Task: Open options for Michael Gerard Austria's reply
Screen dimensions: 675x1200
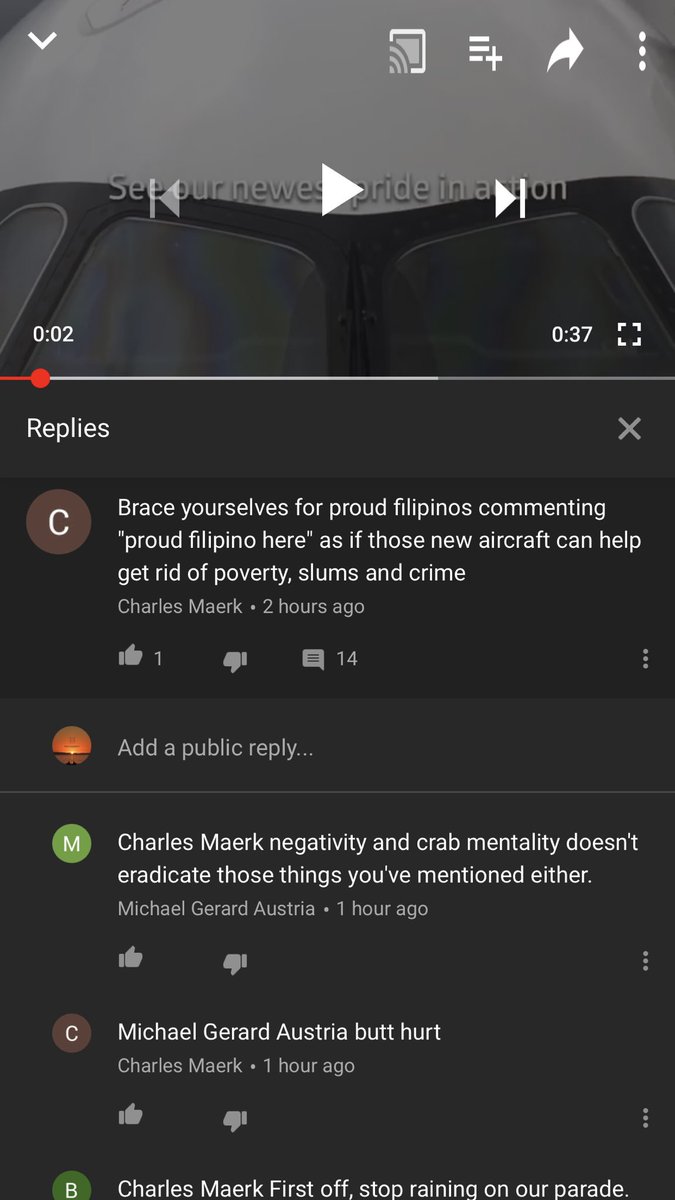Action: (x=646, y=961)
